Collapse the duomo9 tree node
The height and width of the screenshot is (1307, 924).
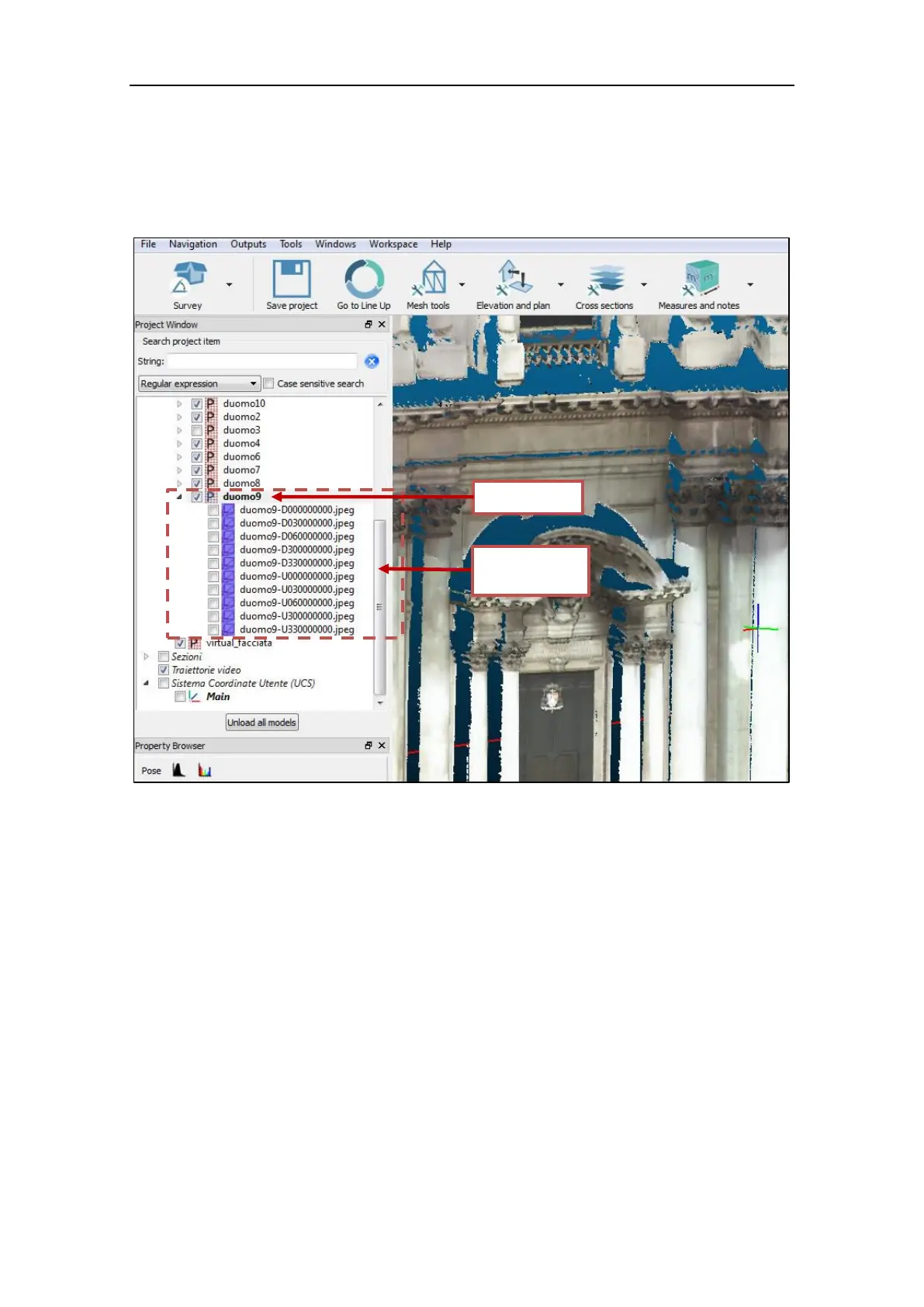(x=179, y=497)
